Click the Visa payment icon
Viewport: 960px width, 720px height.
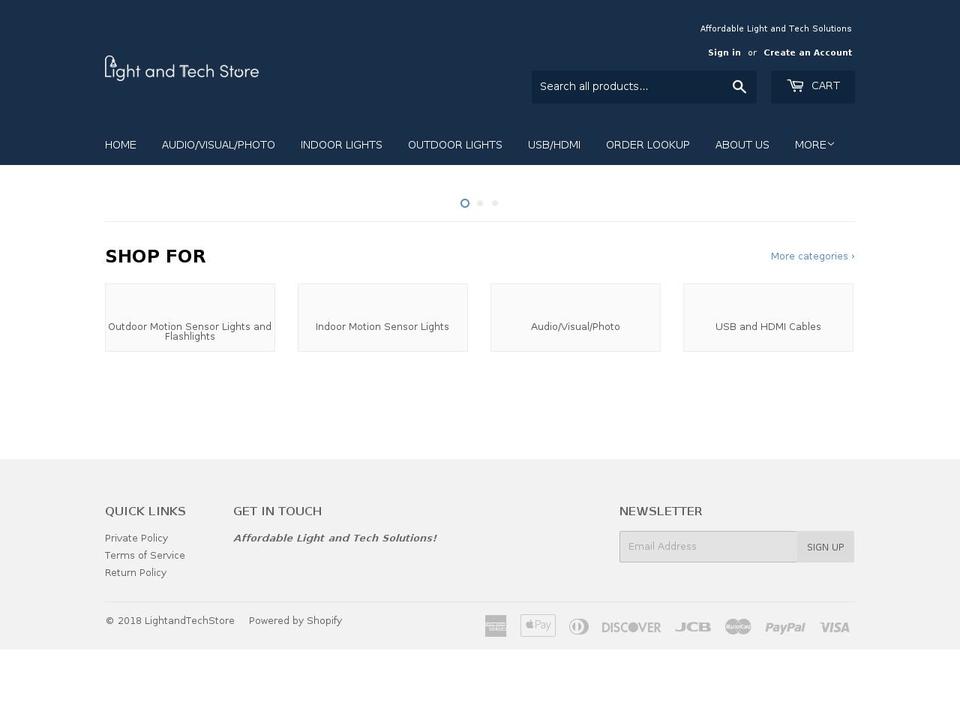[x=834, y=627]
